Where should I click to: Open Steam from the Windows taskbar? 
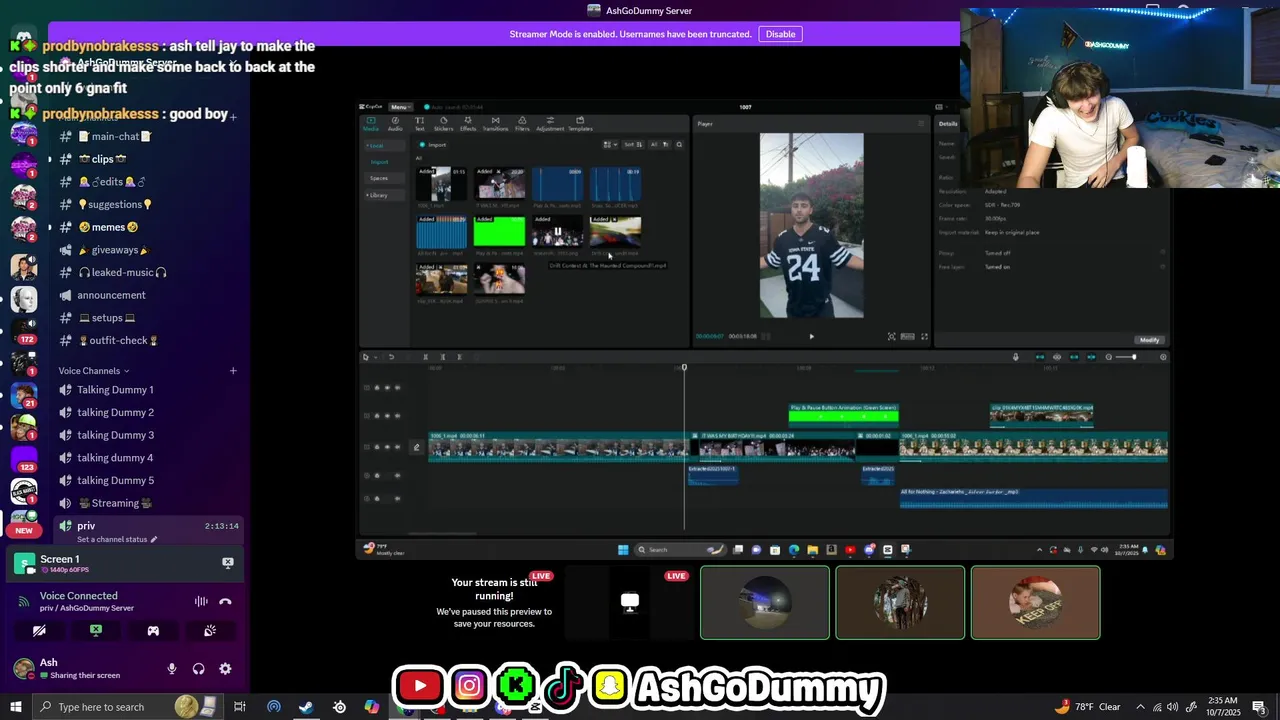coord(306,707)
